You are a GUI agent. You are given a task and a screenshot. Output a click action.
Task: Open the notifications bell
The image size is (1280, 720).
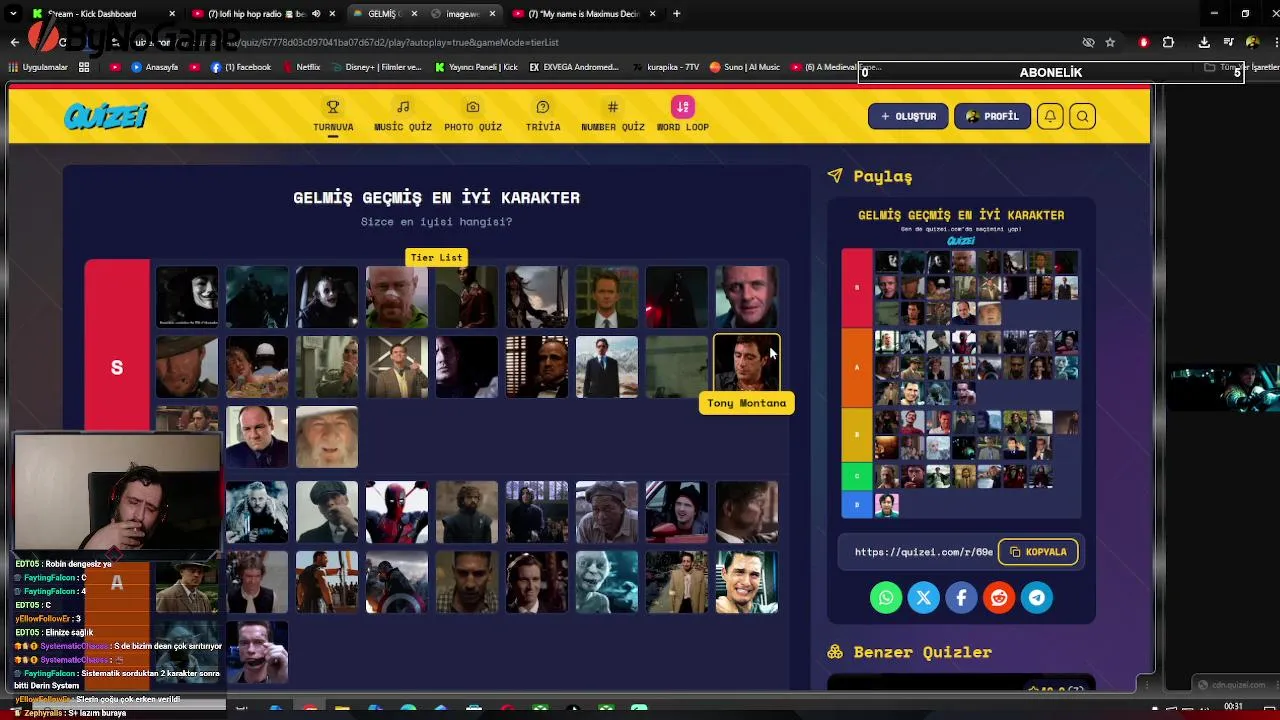pos(1050,116)
